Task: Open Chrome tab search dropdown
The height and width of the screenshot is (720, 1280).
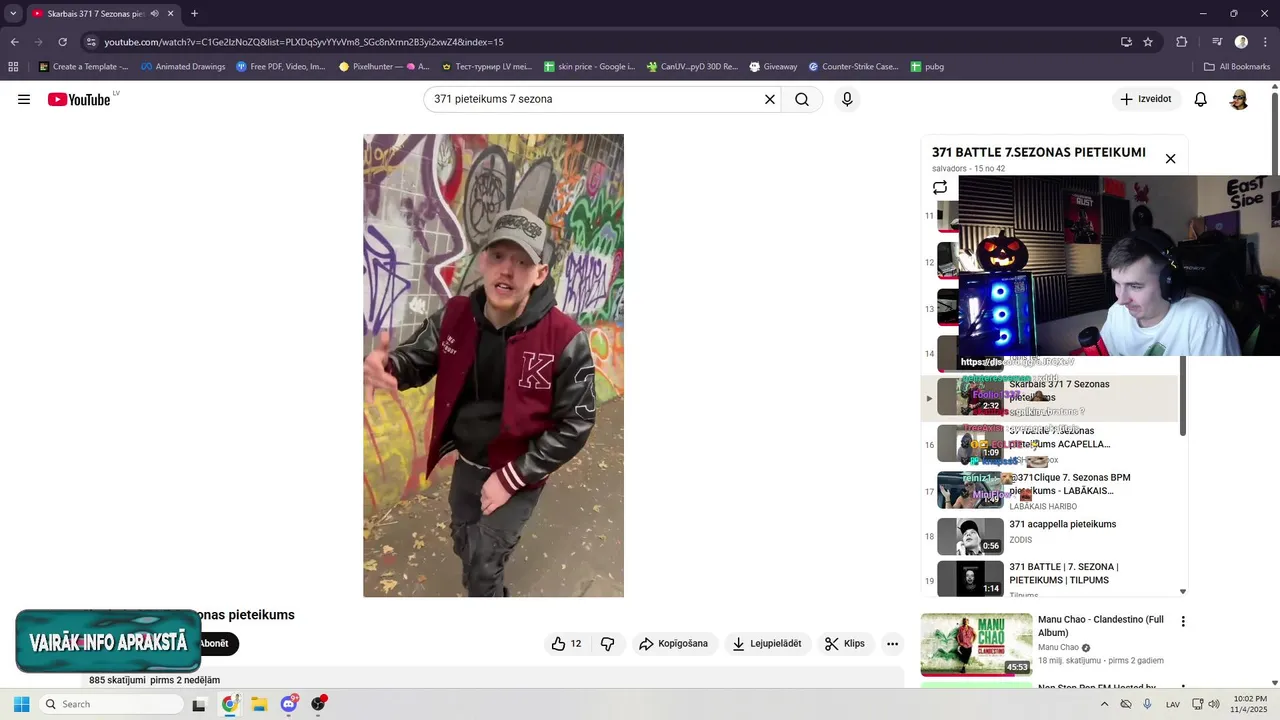Action: 13,14
